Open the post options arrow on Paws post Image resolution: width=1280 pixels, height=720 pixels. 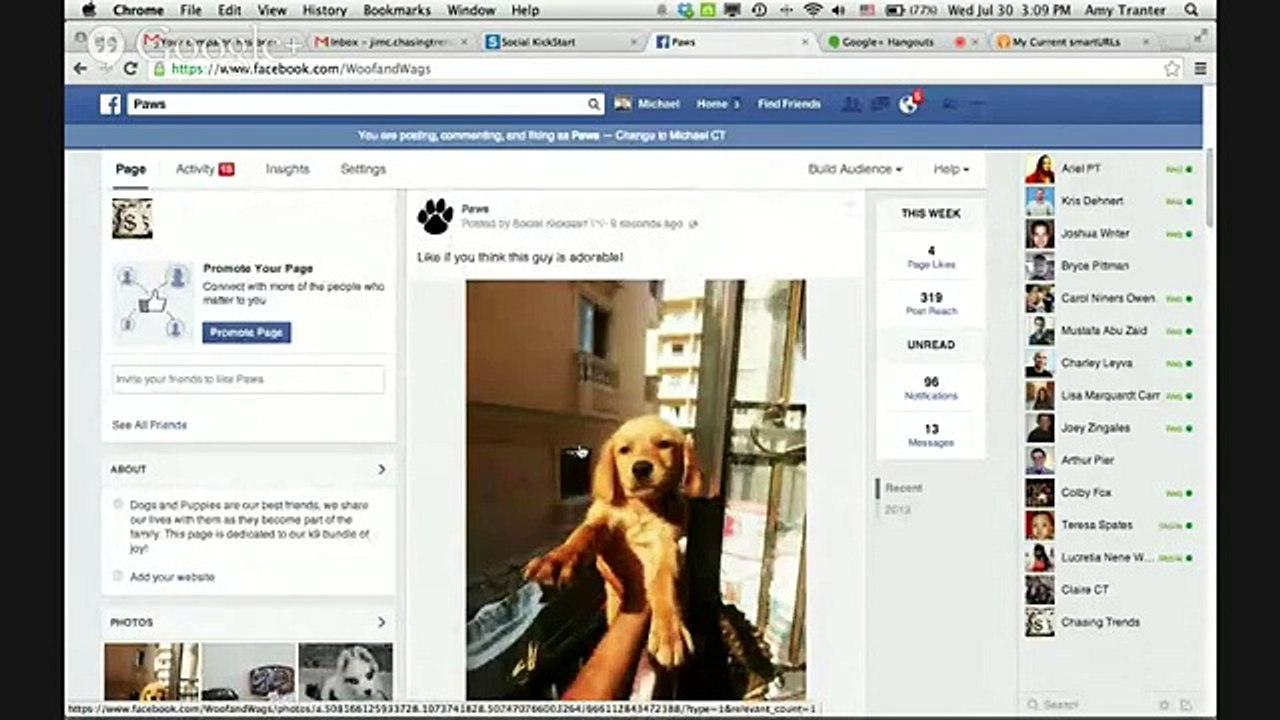(x=850, y=207)
